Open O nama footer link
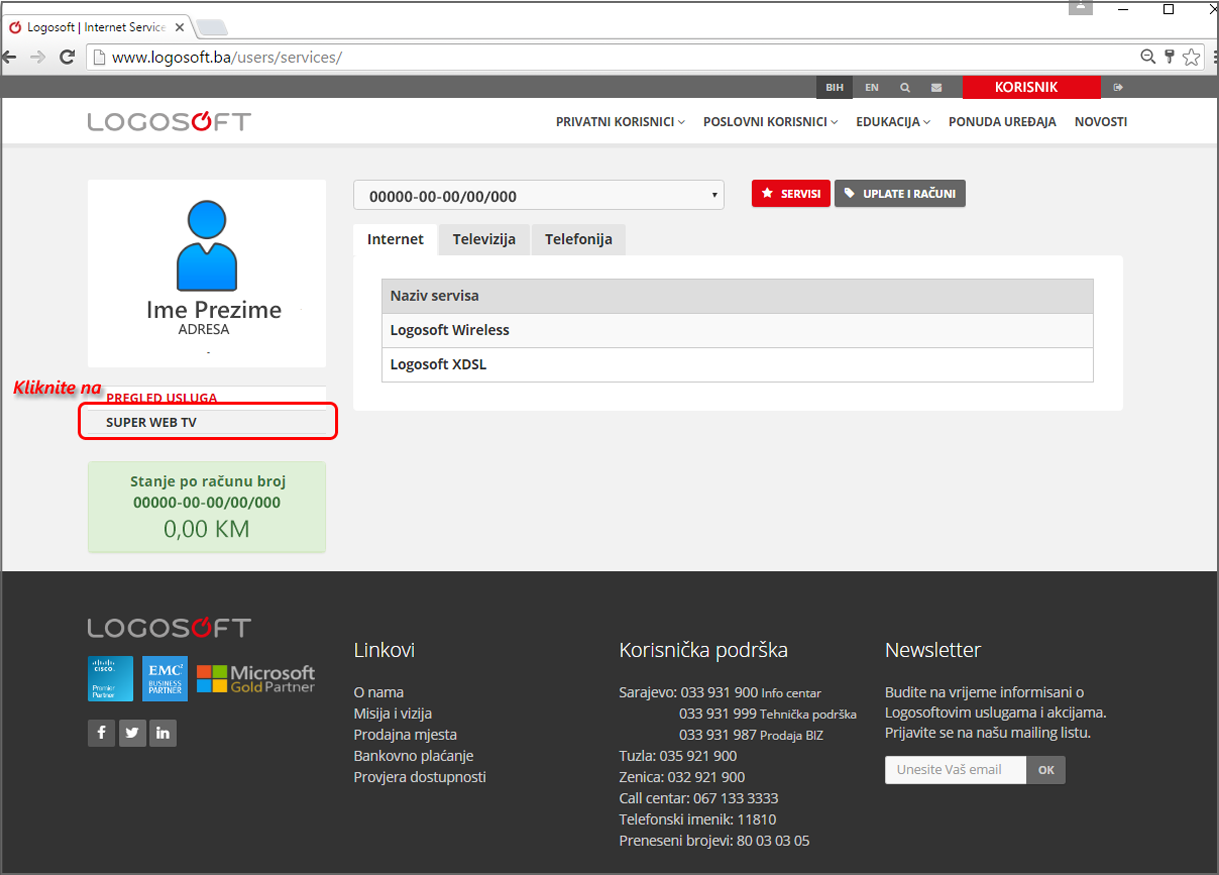The image size is (1219, 875). [379, 692]
